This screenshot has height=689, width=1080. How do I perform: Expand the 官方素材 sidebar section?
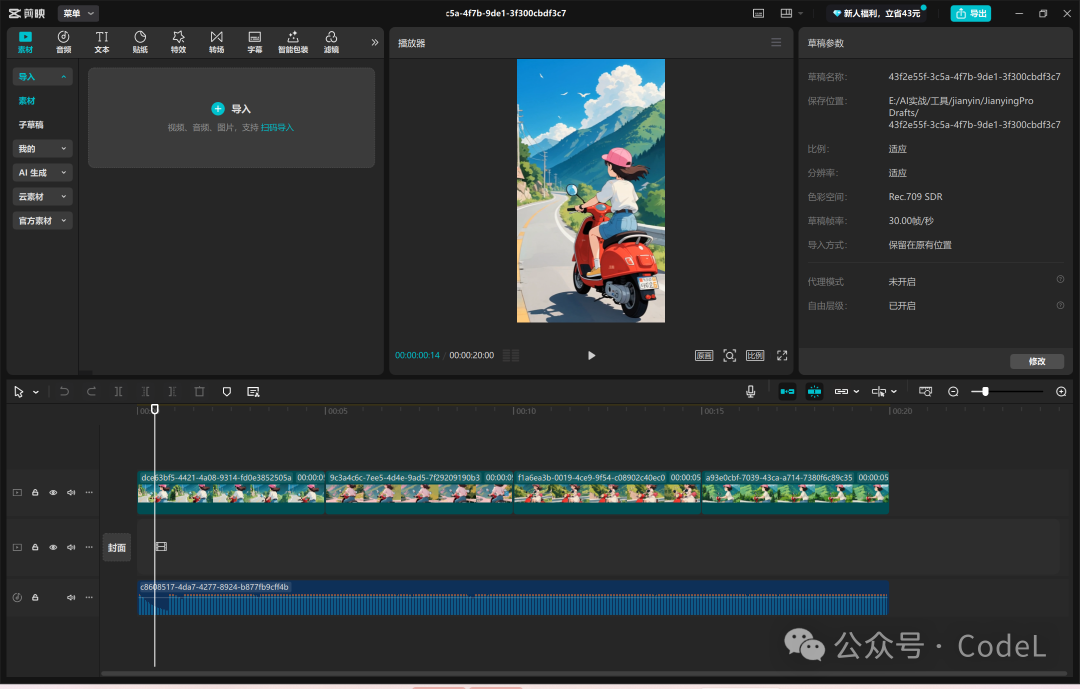click(x=42, y=221)
